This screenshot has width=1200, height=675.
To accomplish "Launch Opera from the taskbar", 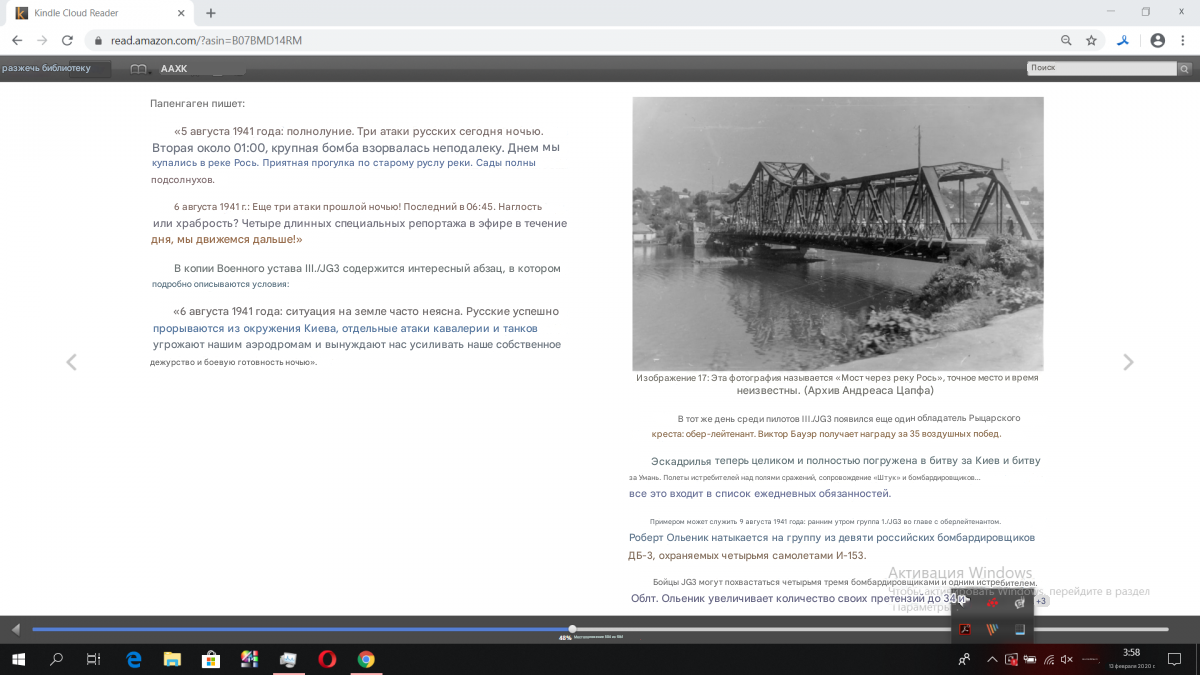I will pyautogui.click(x=327, y=659).
